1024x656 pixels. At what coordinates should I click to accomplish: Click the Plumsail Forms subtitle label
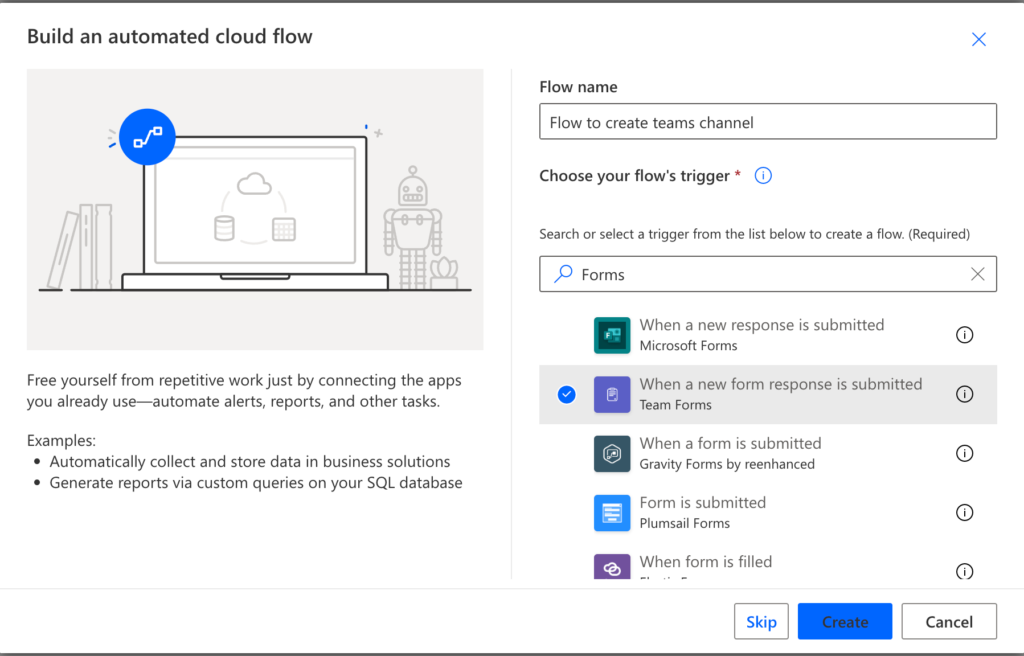[x=684, y=523]
